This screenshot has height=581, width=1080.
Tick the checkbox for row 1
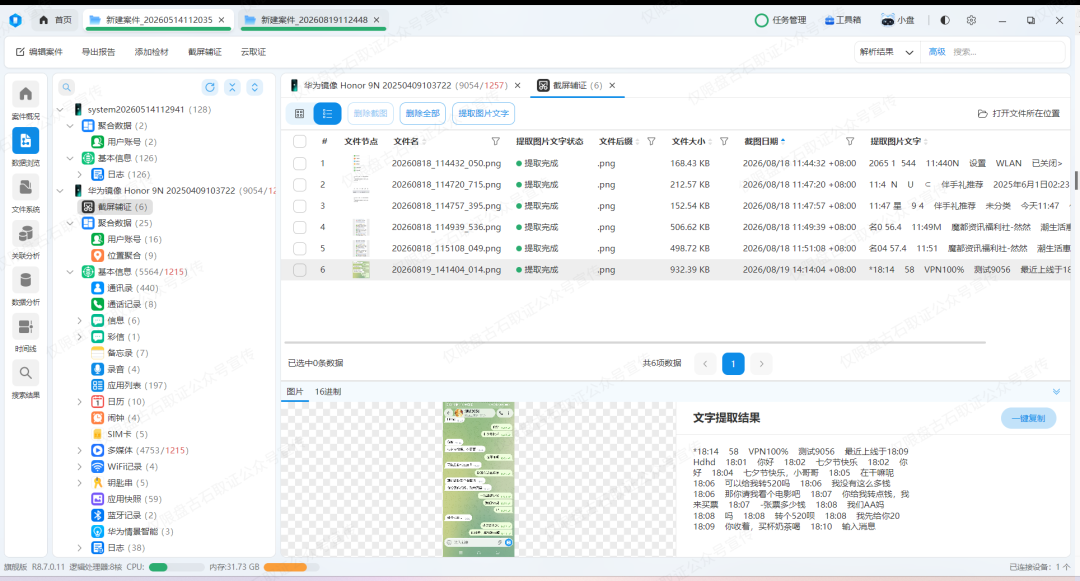tap(300, 164)
